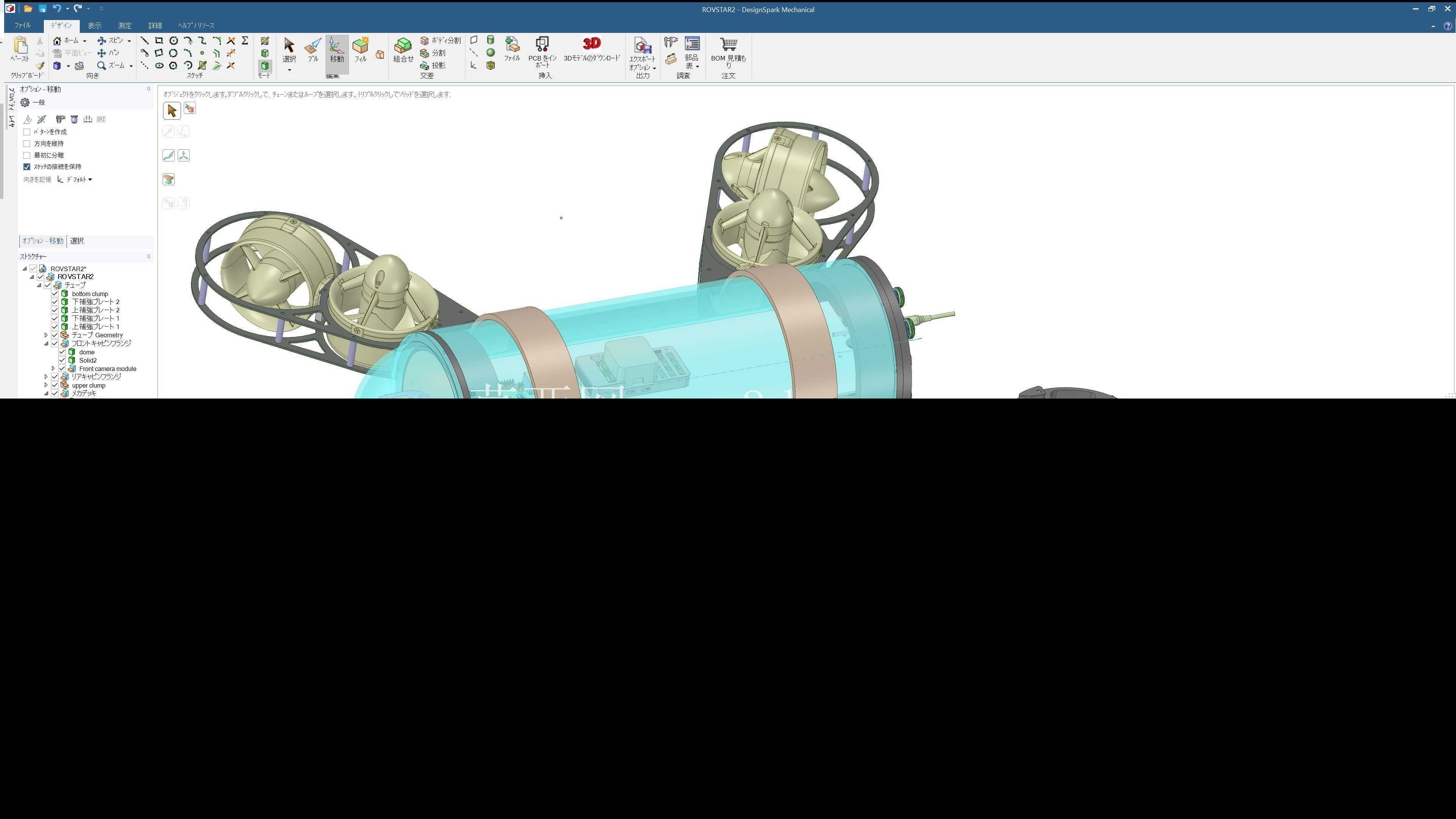This screenshot has width=1456, height=819.
Task: Toggle visibility of bottom clump
Action: (55, 294)
